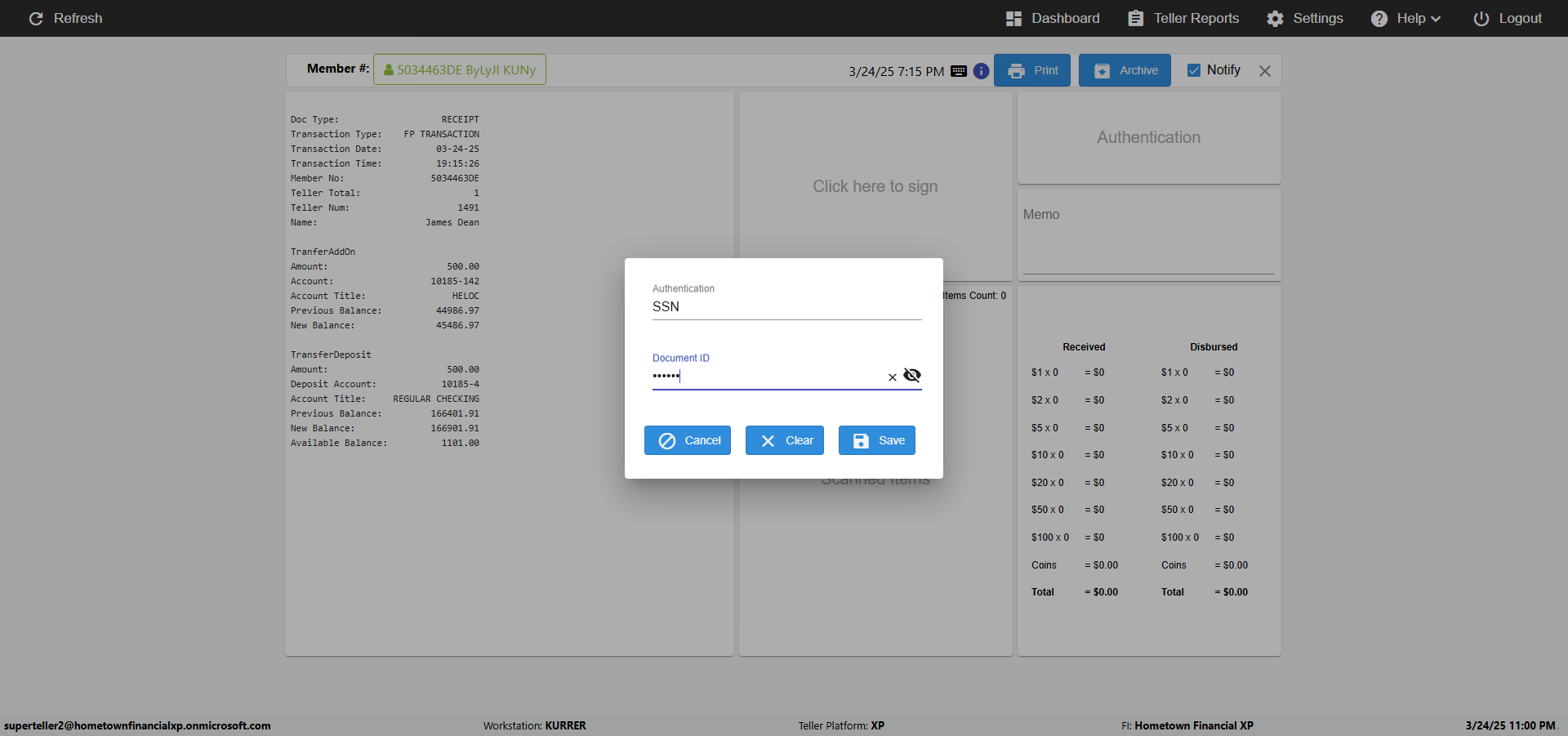Select member chip 5034463DE ByLyJI KUNy
Image resolution: width=1568 pixels, height=736 pixels.
point(460,70)
